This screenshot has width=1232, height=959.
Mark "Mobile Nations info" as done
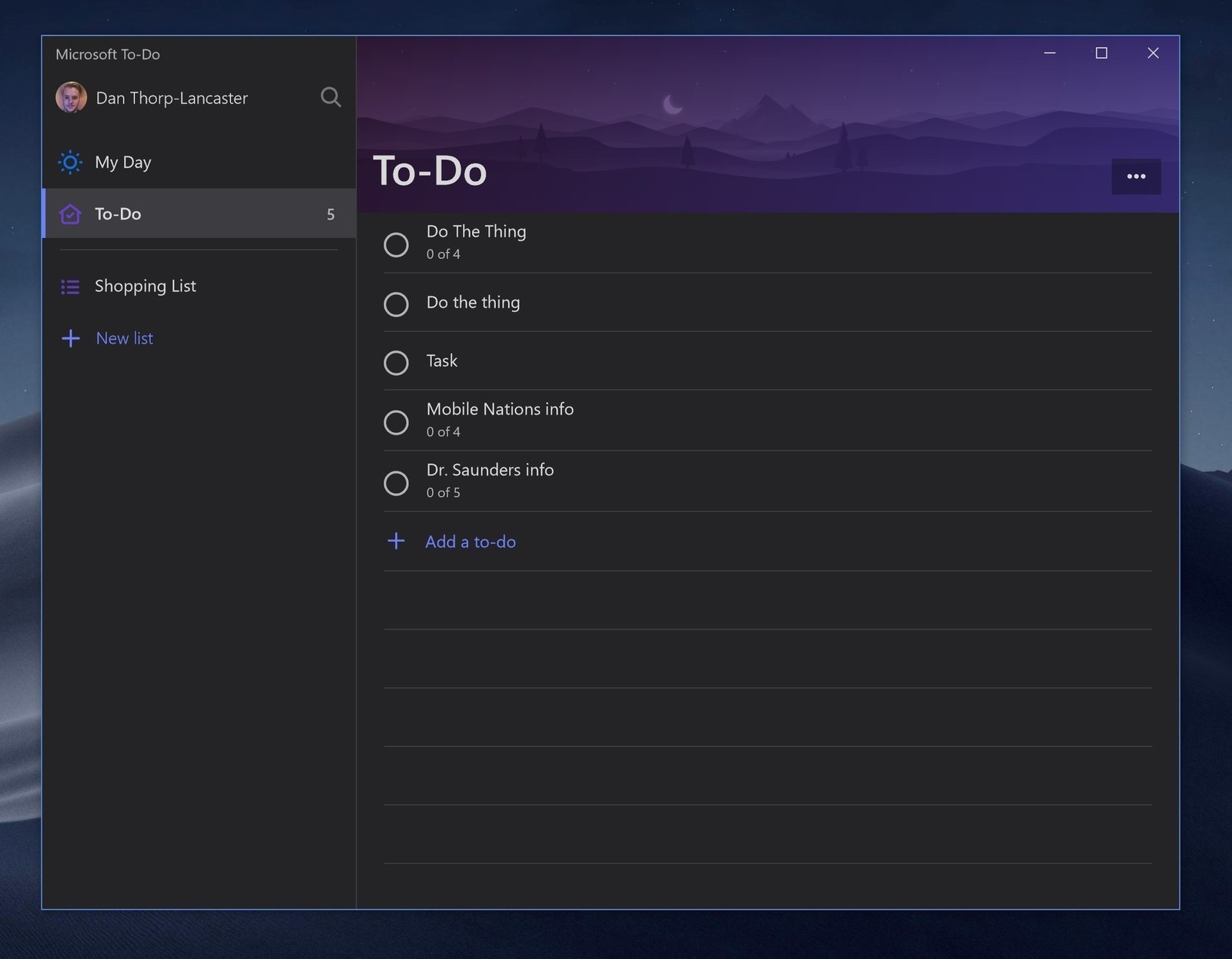(396, 422)
